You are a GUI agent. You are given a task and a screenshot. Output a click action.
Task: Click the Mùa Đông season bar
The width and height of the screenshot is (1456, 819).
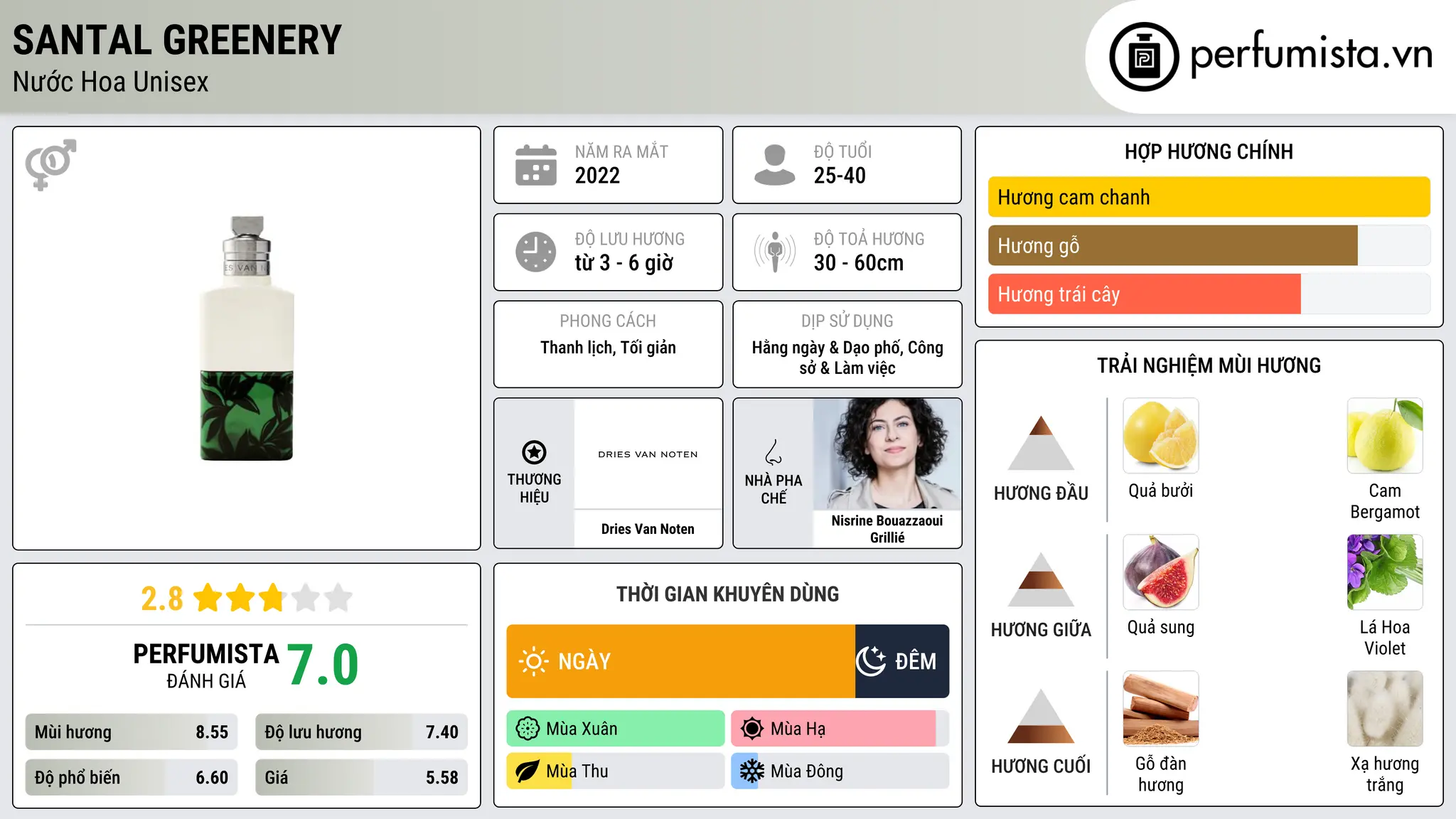coord(840,771)
